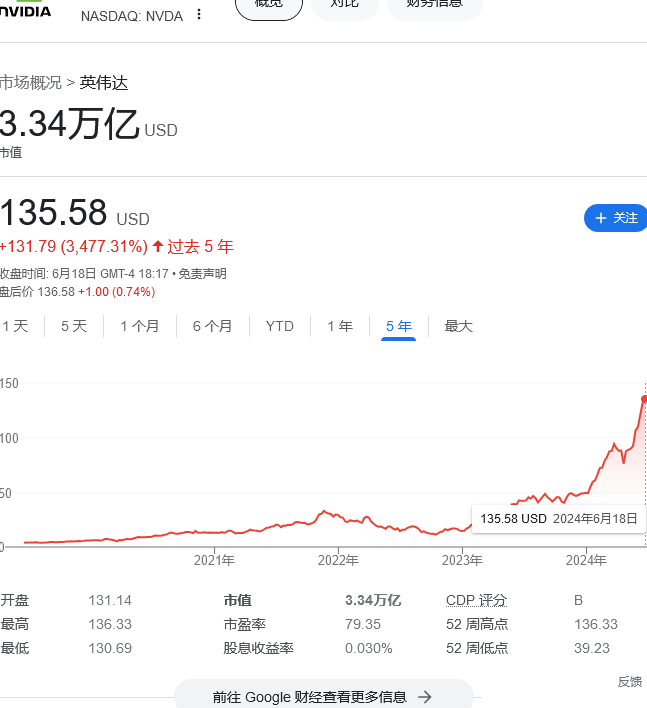Screen dimensions: 647x708
Task: Click the market cap heading 3.34万亿
Action: (x=69, y=124)
